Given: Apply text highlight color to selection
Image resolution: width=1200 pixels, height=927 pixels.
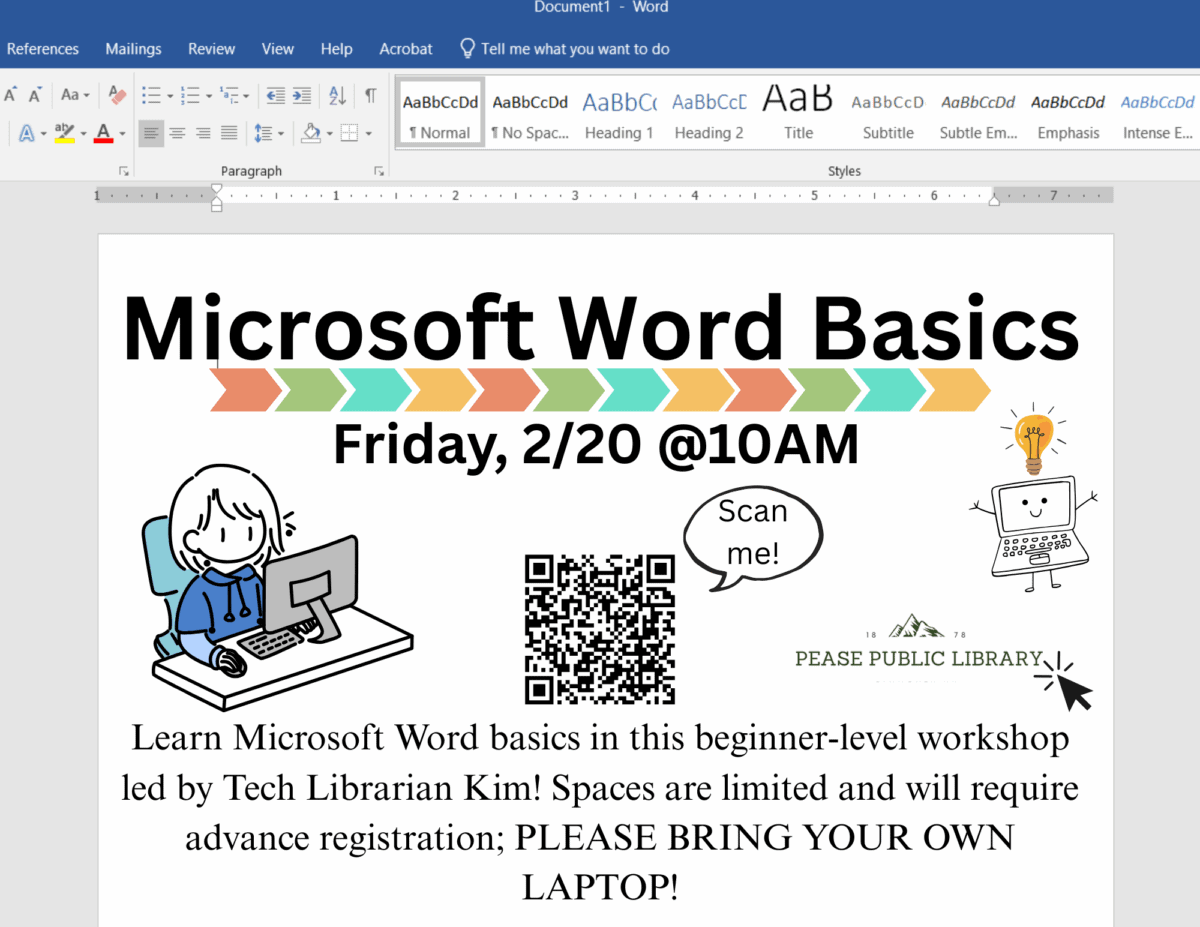Looking at the screenshot, I should point(63,133).
